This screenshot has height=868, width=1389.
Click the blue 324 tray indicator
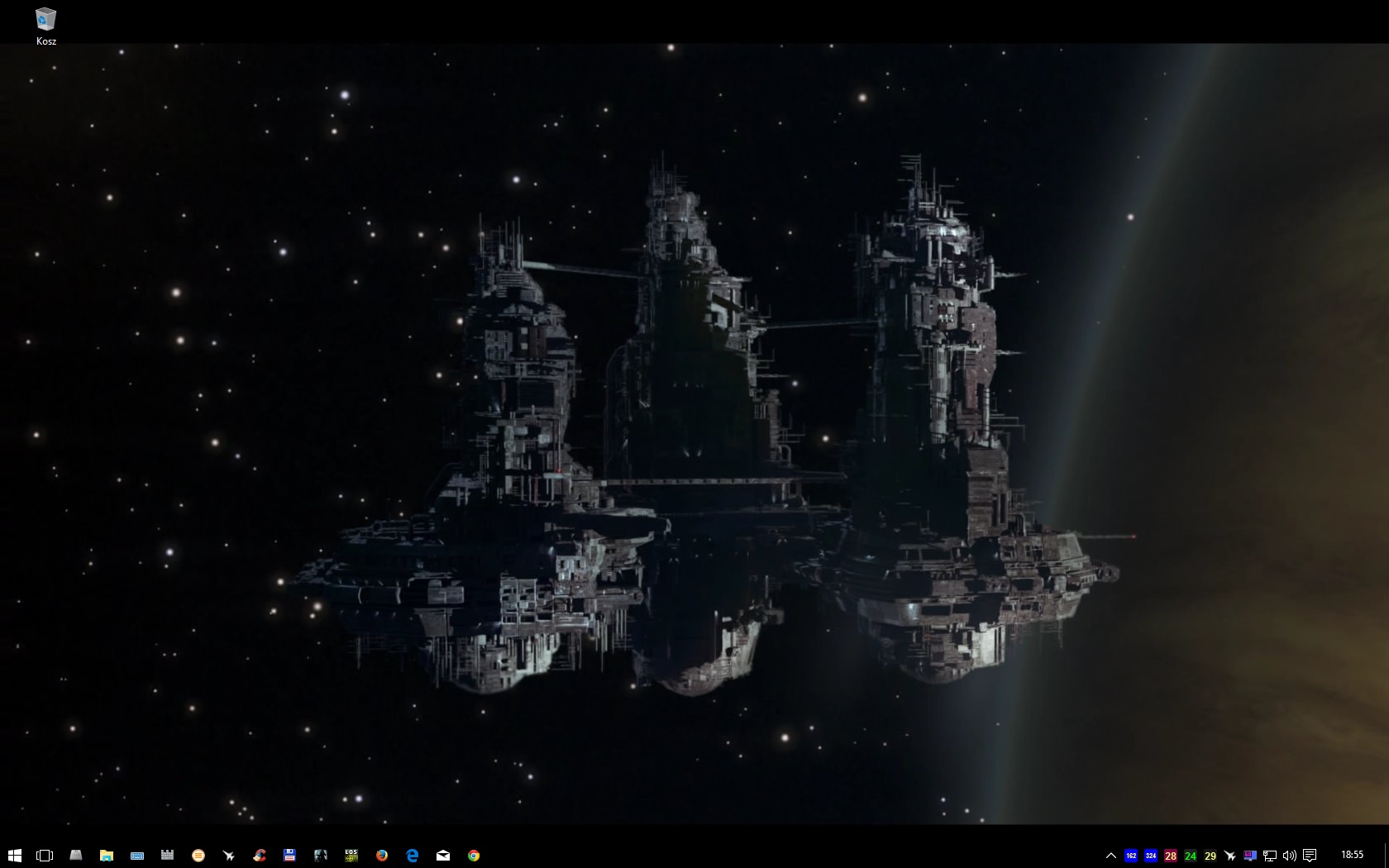click(1151, 856)
